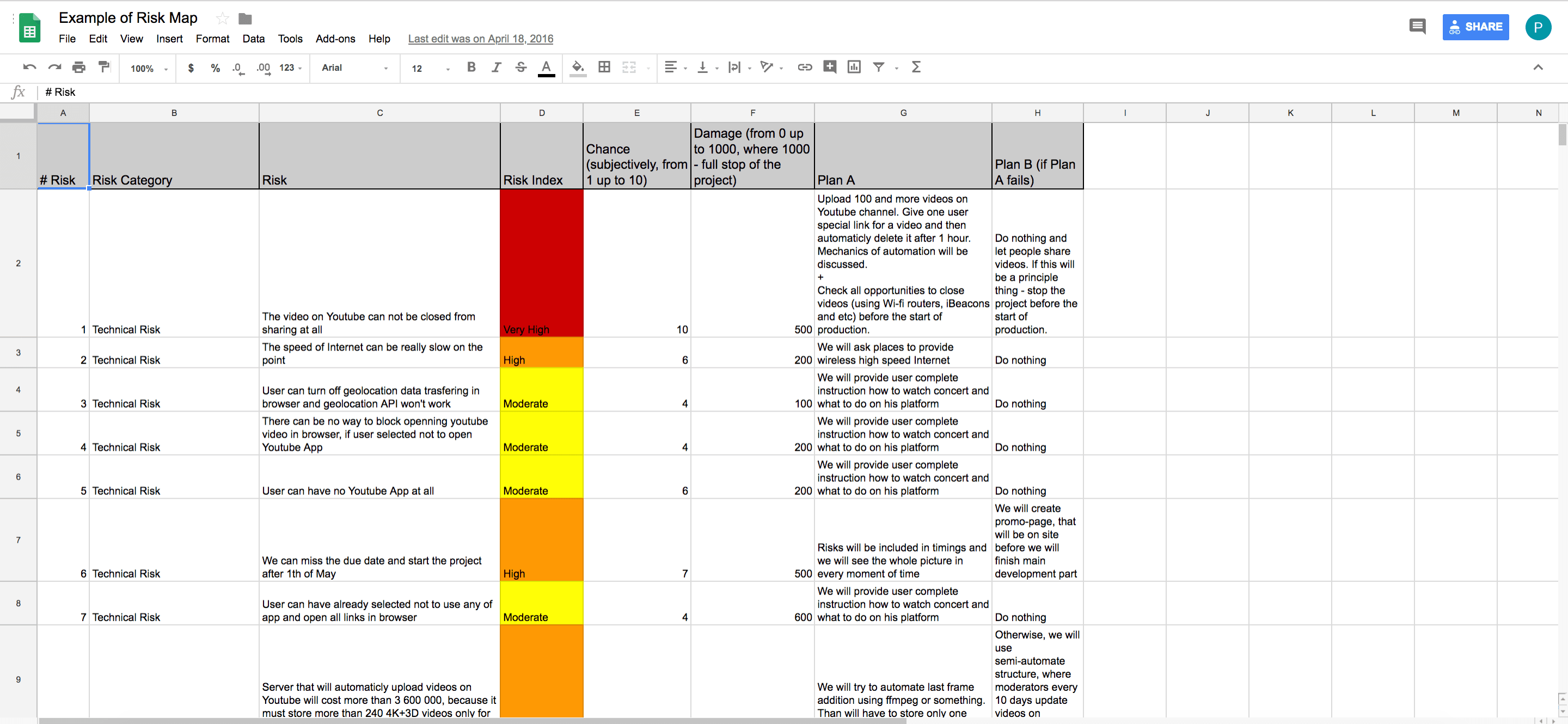Click the cell 'User can have no Youtube App at all'
Viewport: 1568px width, 724px height.
coord(379,477)
